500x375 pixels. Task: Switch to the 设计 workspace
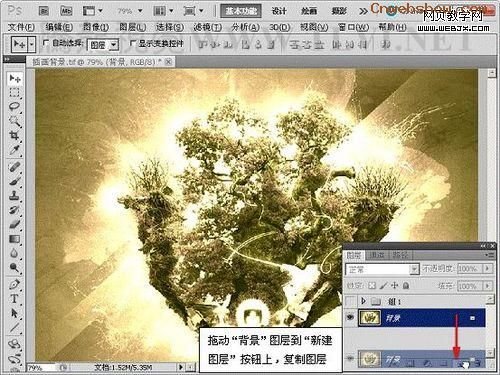pos(279,11)
